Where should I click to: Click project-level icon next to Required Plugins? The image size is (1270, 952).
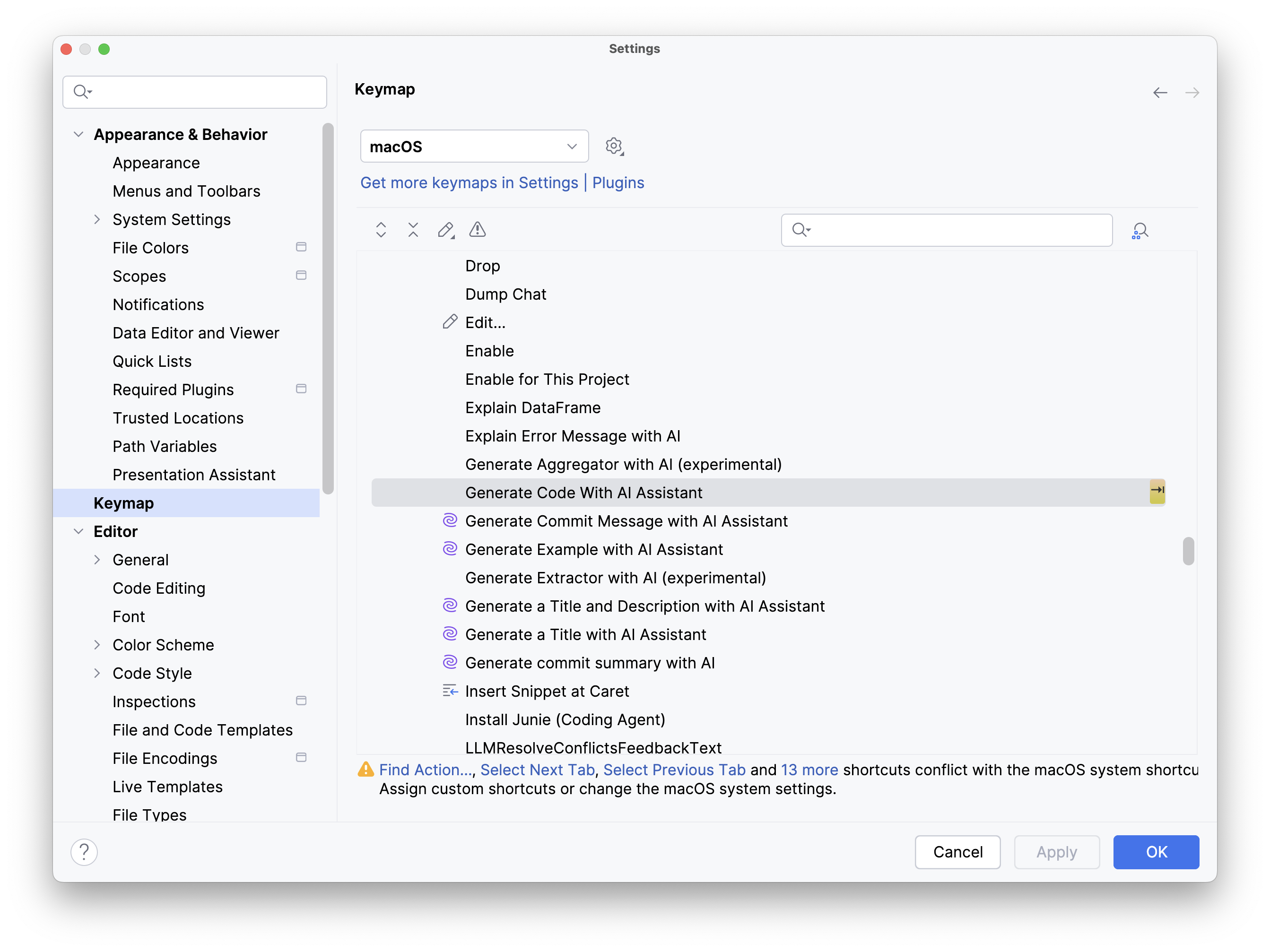pos(301,389)
